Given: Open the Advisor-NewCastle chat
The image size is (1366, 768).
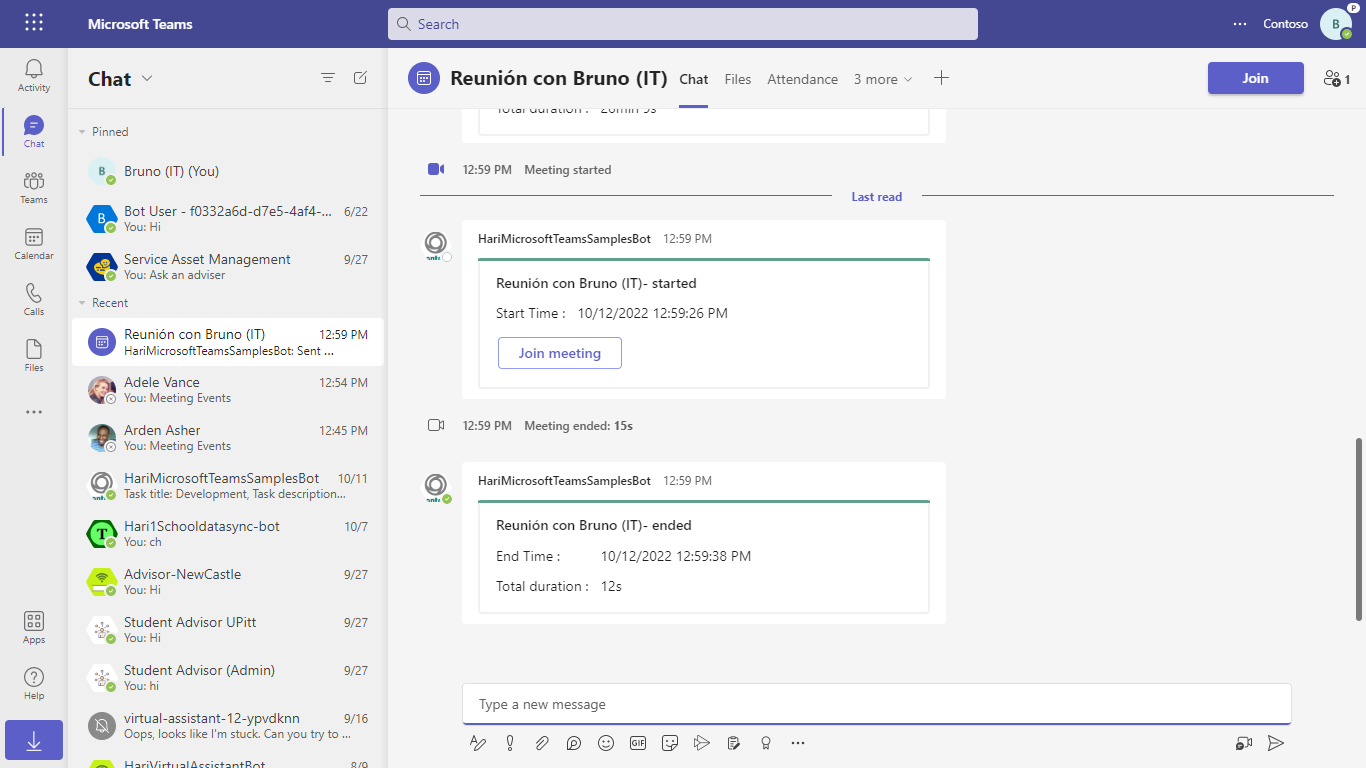Looking at the screenshot, I should point(227,582).
